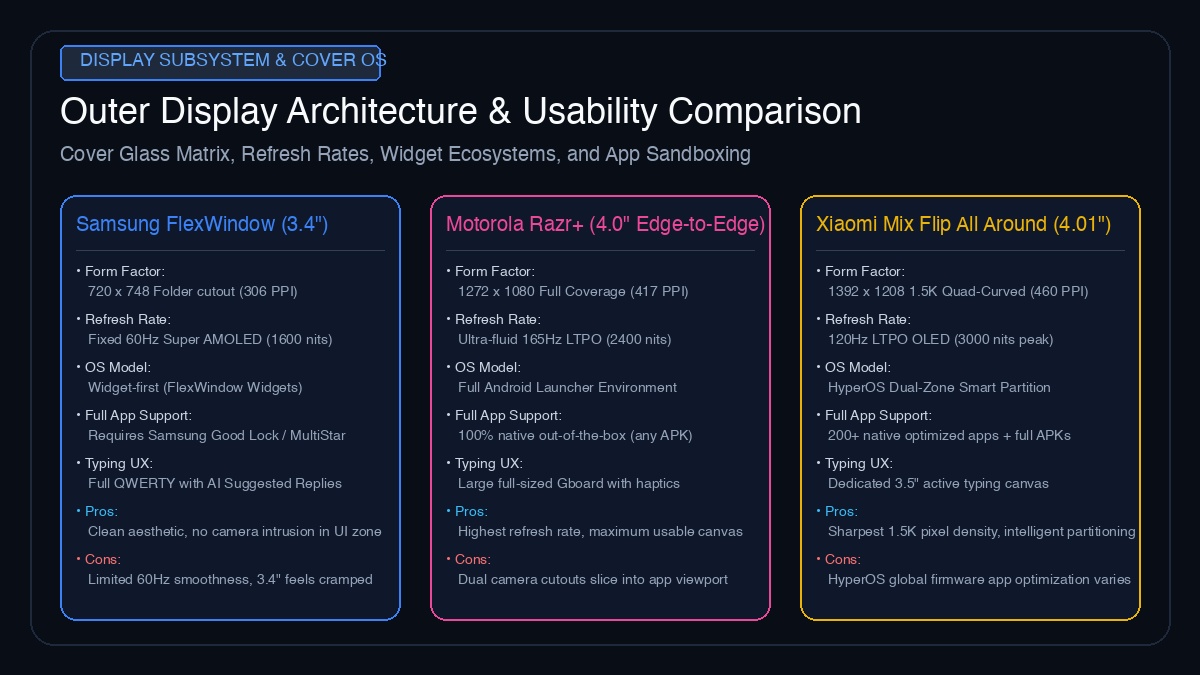Click 'Large full-sized Gboard with haptics'
The image size is (1200, 675).
[569, 483]
